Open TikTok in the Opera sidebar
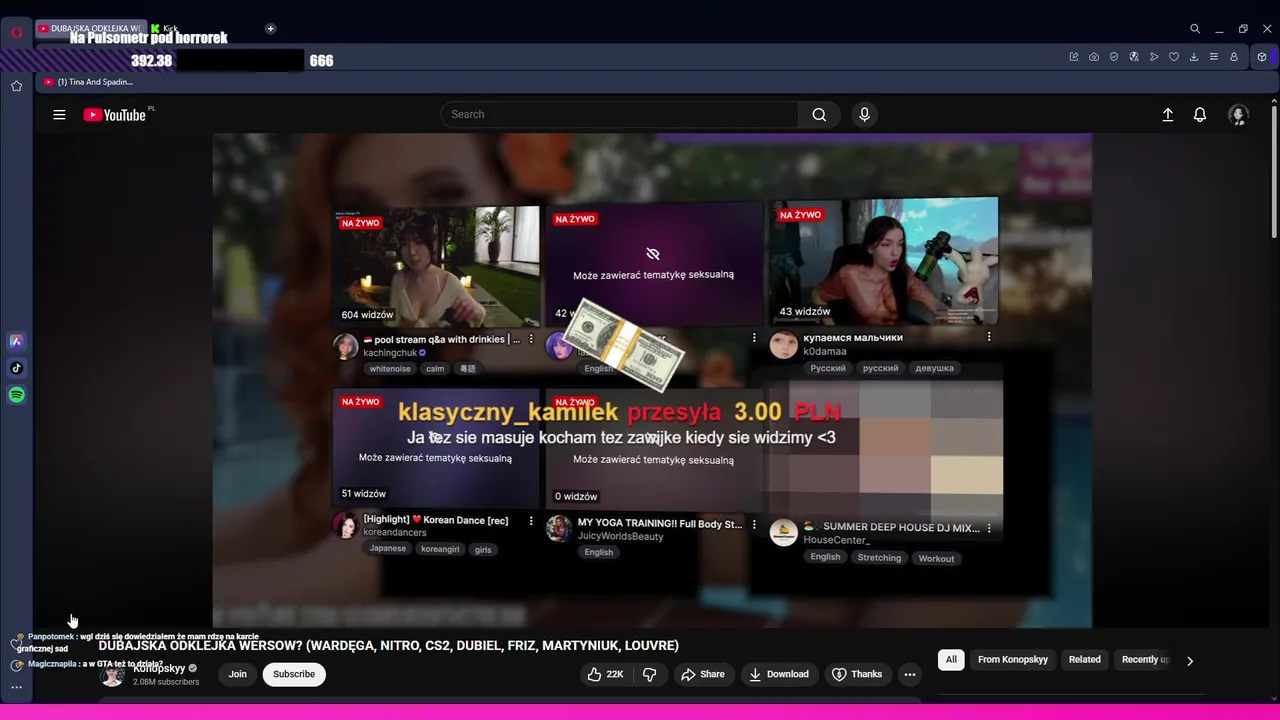 16,368
